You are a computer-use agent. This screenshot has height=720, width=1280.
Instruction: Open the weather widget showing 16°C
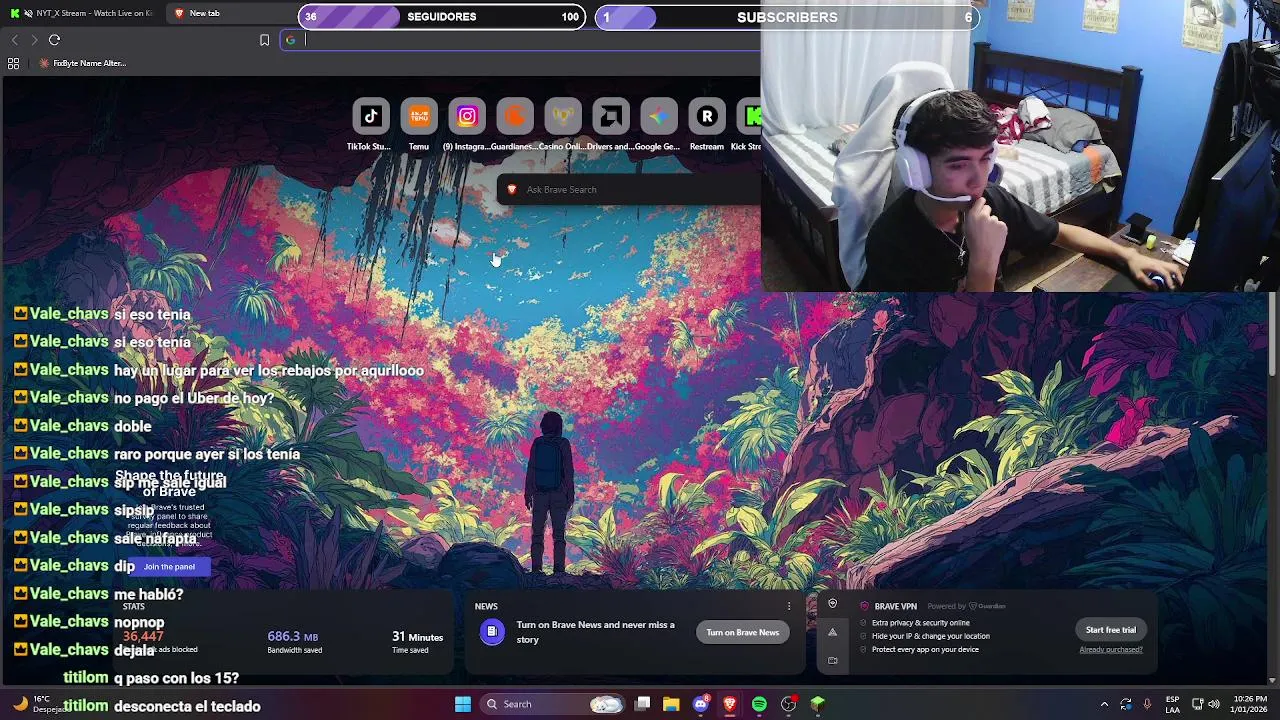[38, 704]
